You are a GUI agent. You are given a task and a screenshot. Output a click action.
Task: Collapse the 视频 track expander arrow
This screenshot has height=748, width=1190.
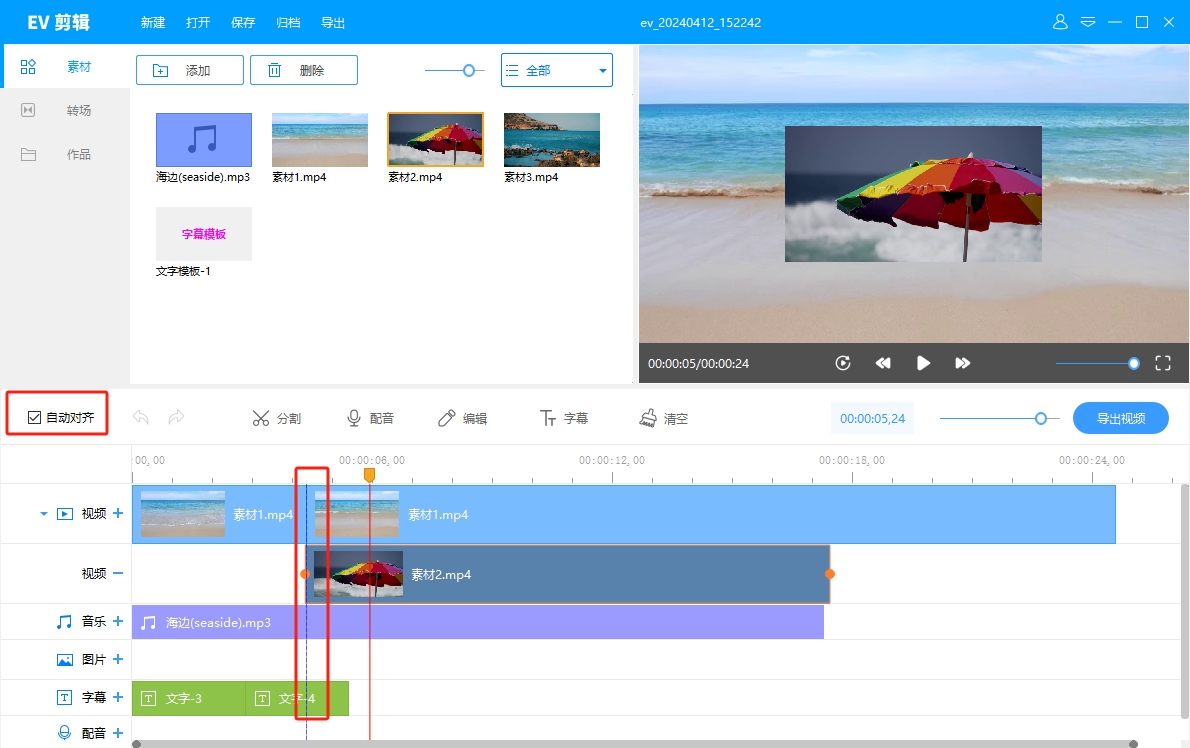click(x=43, y=514)
